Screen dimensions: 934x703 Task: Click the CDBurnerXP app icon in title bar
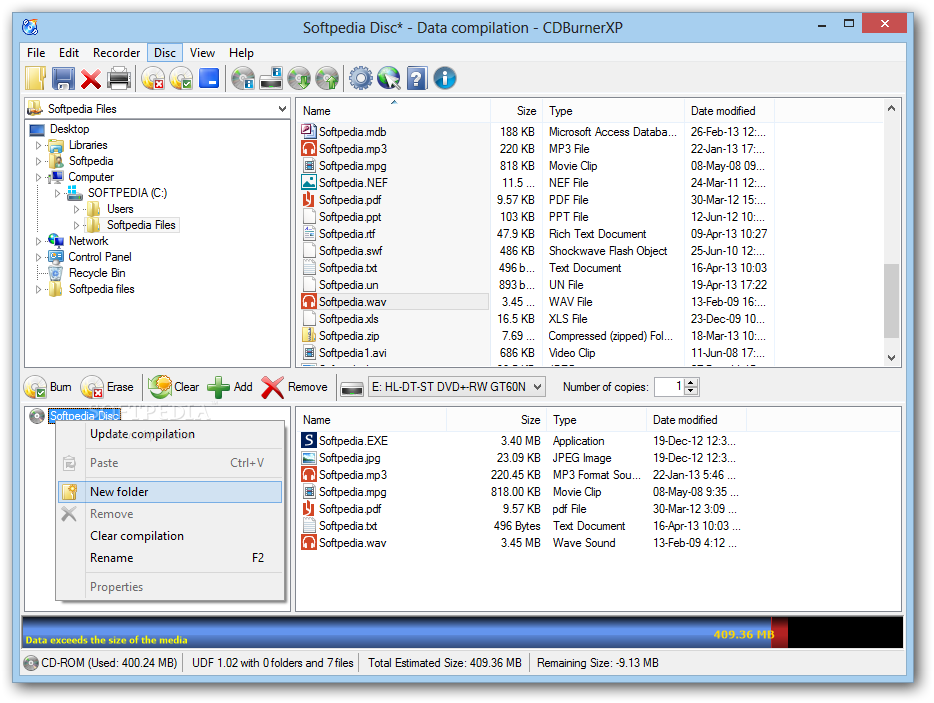click(x=30, y=27)
